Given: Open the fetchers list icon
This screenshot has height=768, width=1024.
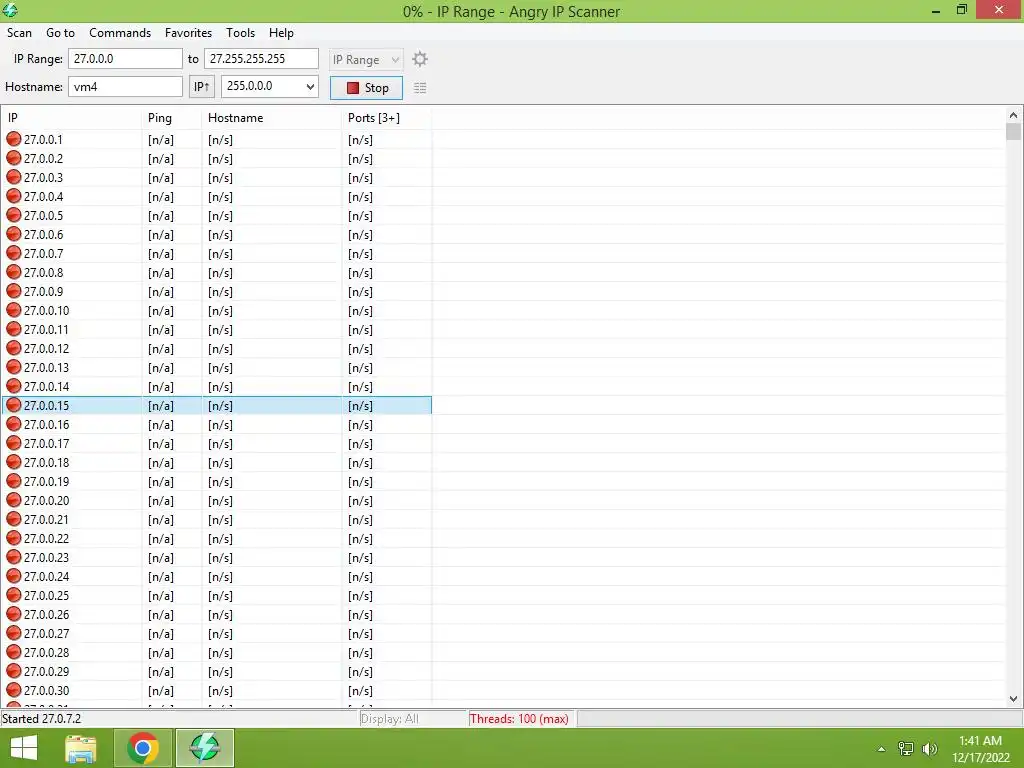Looking at the screenshot, I should tap(420, 88).
